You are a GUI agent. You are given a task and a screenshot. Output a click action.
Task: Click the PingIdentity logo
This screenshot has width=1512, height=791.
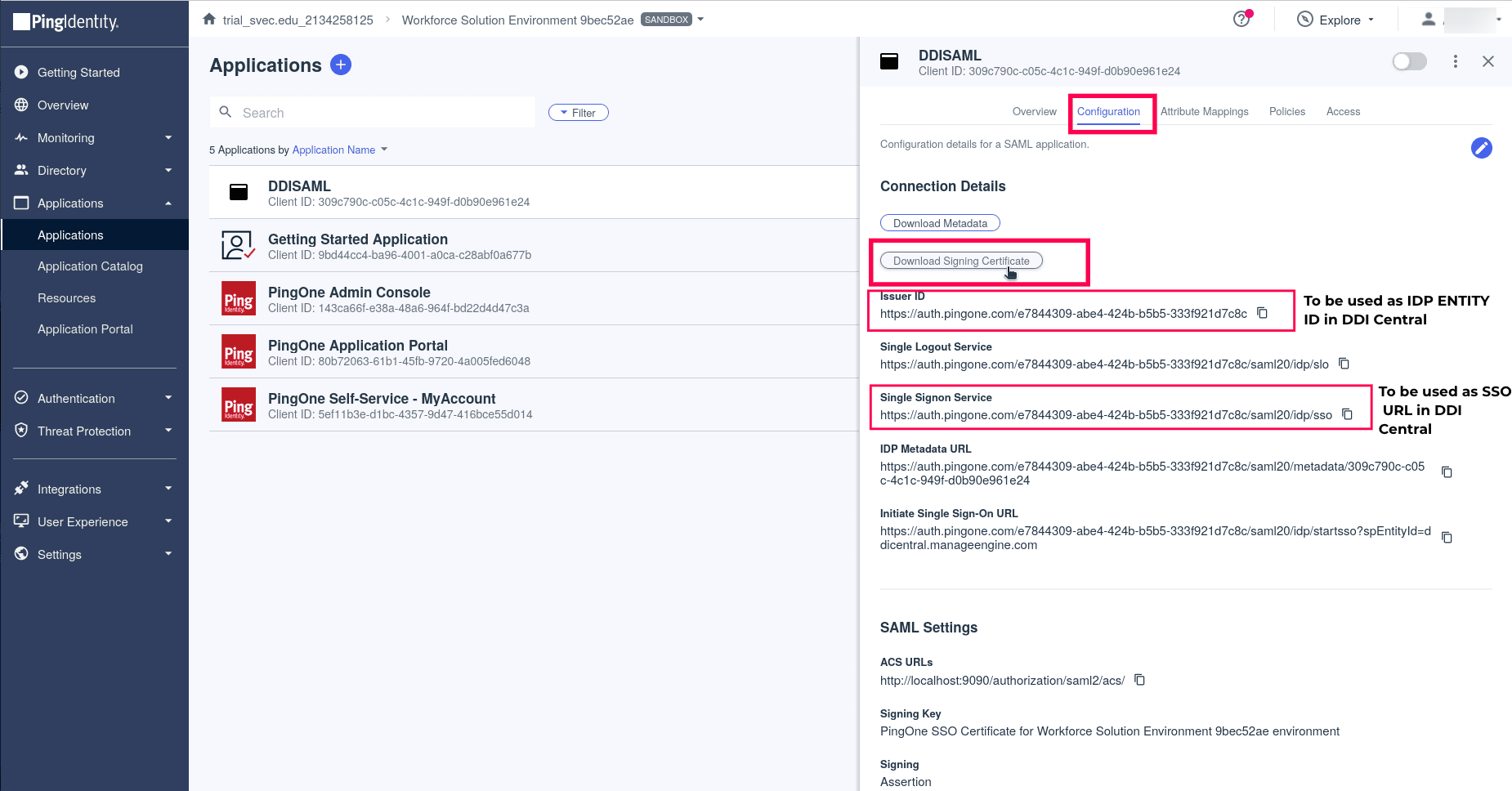(66, 22)
